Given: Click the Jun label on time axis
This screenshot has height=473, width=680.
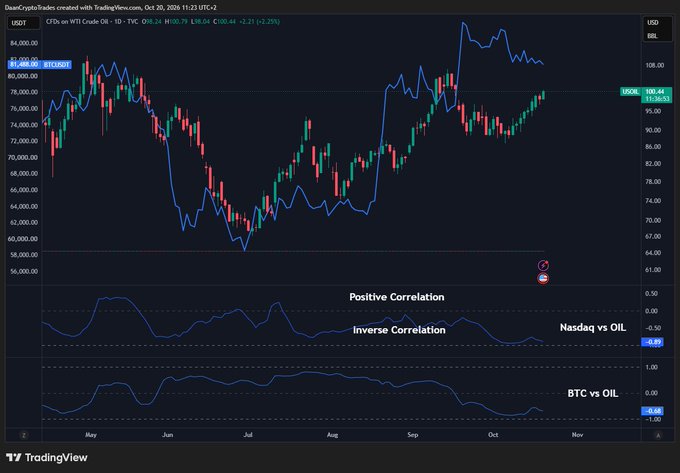Looking at the screenshot, I should click(167, 435).
